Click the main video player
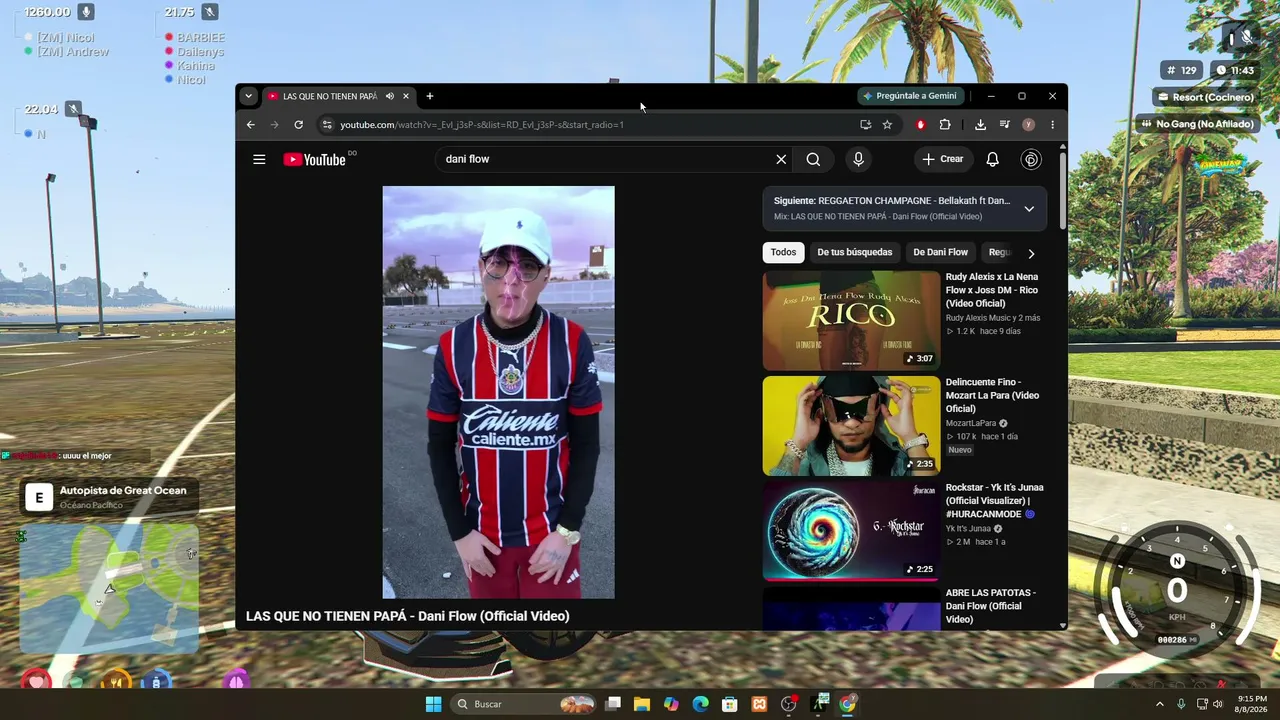The height and width of the screenshot is (720, 1280). [x=498, y=392]
